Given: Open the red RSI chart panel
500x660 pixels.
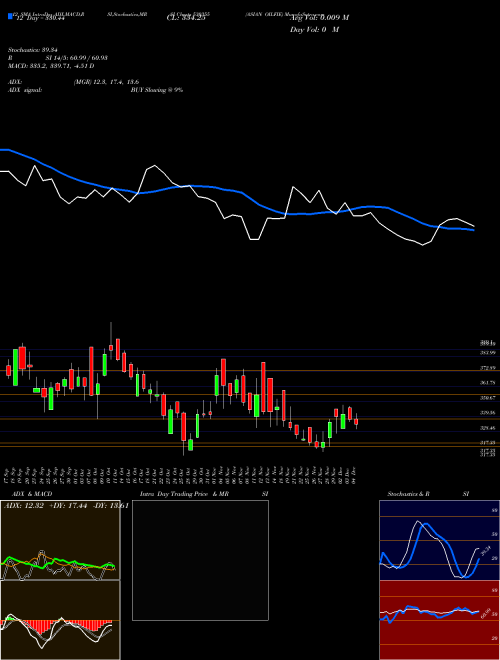Looking at the screenshot, I should 439,620.
